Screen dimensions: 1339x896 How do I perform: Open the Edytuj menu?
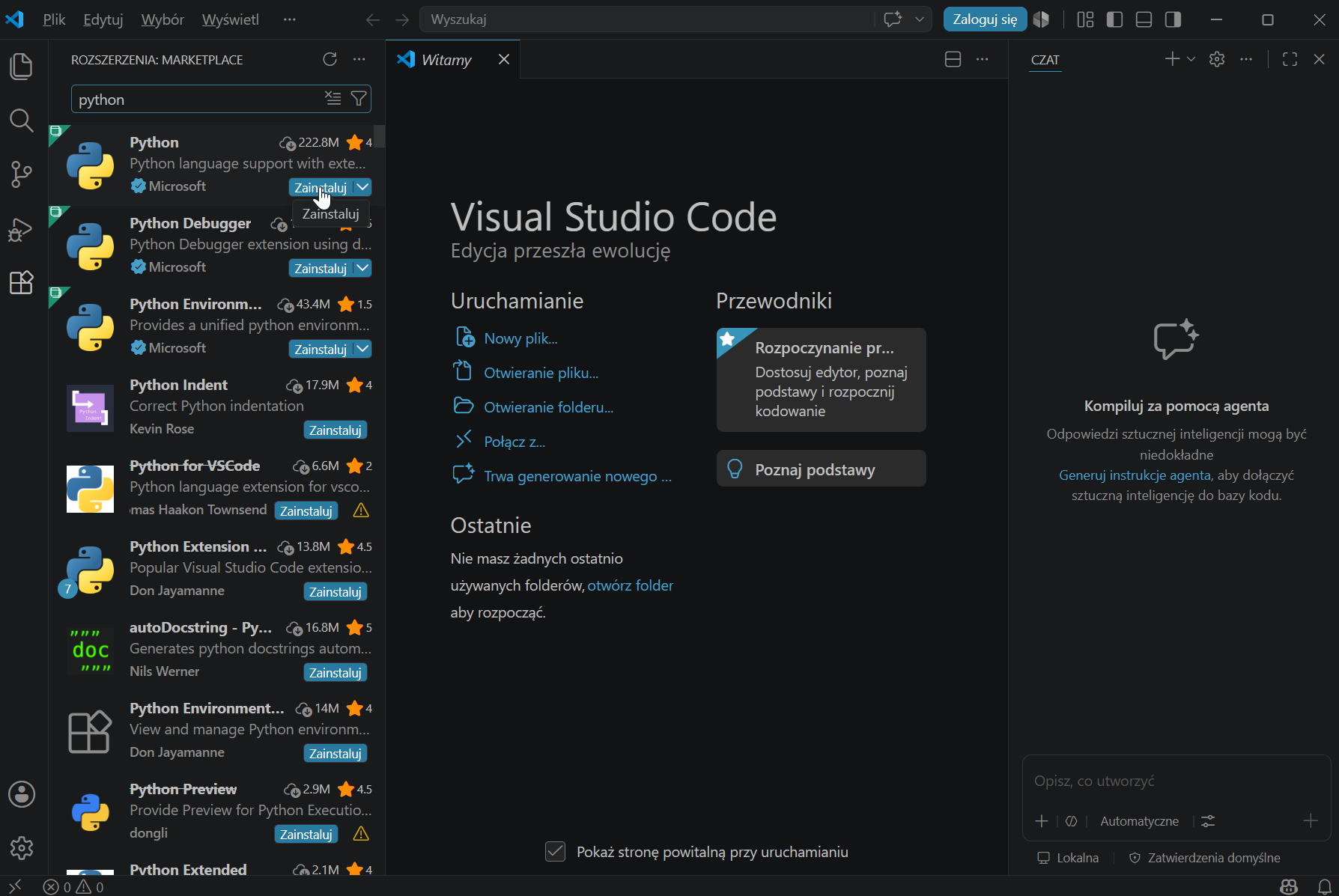click(103, 19)
